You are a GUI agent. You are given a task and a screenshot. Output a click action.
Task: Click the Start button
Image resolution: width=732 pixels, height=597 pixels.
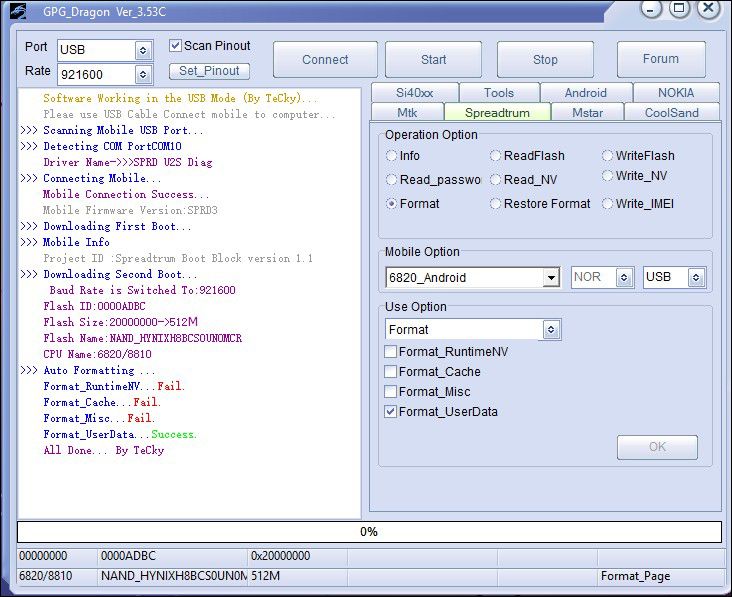(x=433, y=60)
